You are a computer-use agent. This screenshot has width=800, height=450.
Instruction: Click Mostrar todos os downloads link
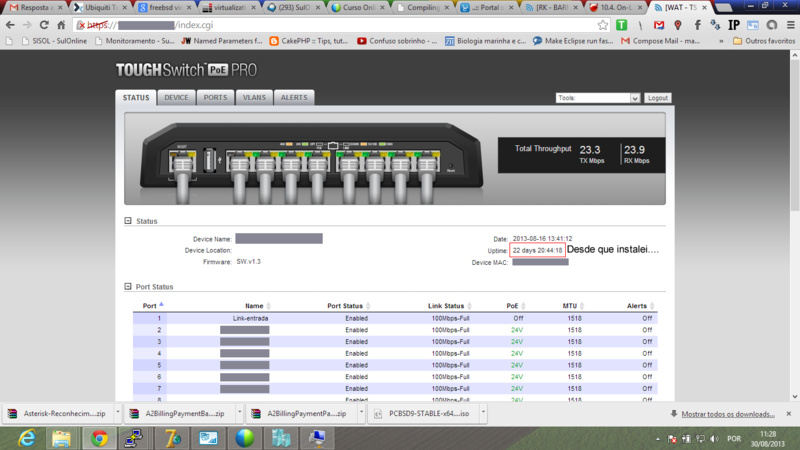728,414
